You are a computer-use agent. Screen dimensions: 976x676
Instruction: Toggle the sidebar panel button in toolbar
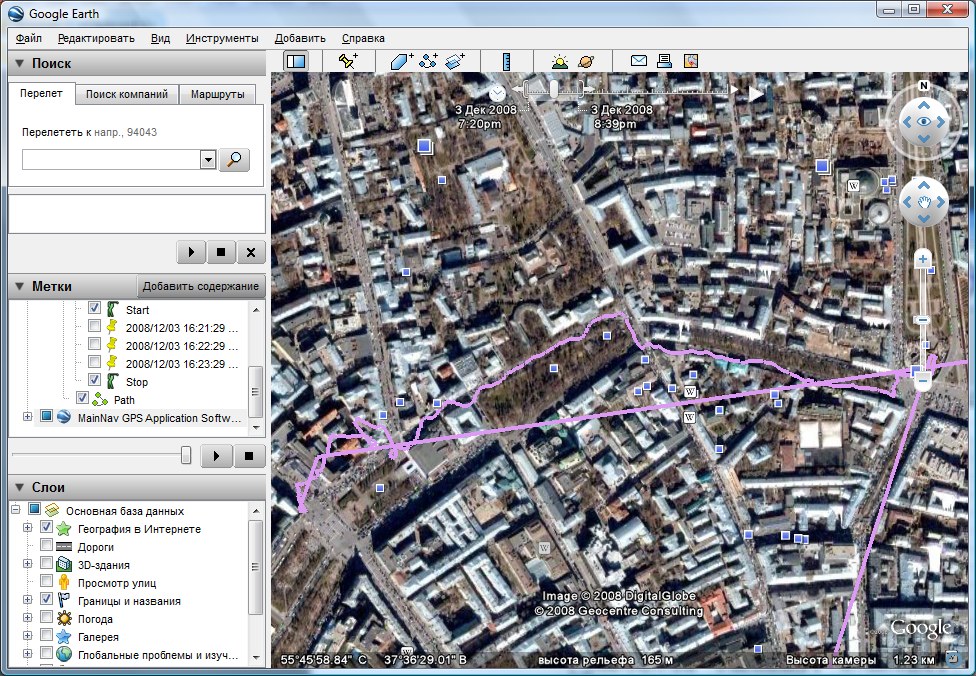tap(296, 61)
